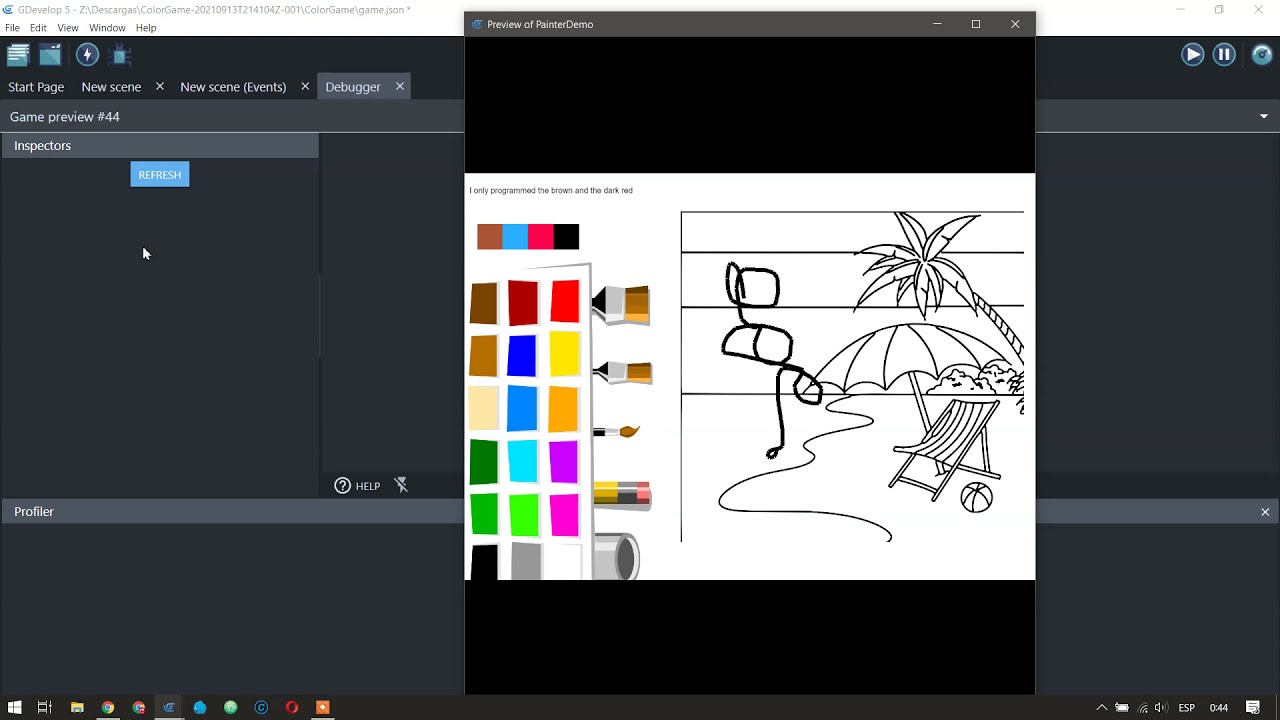Screen dimensions: 1280x720
Task: Pick the cyan paint swatch
Action: pyautogui.click(x=522, y=462)
